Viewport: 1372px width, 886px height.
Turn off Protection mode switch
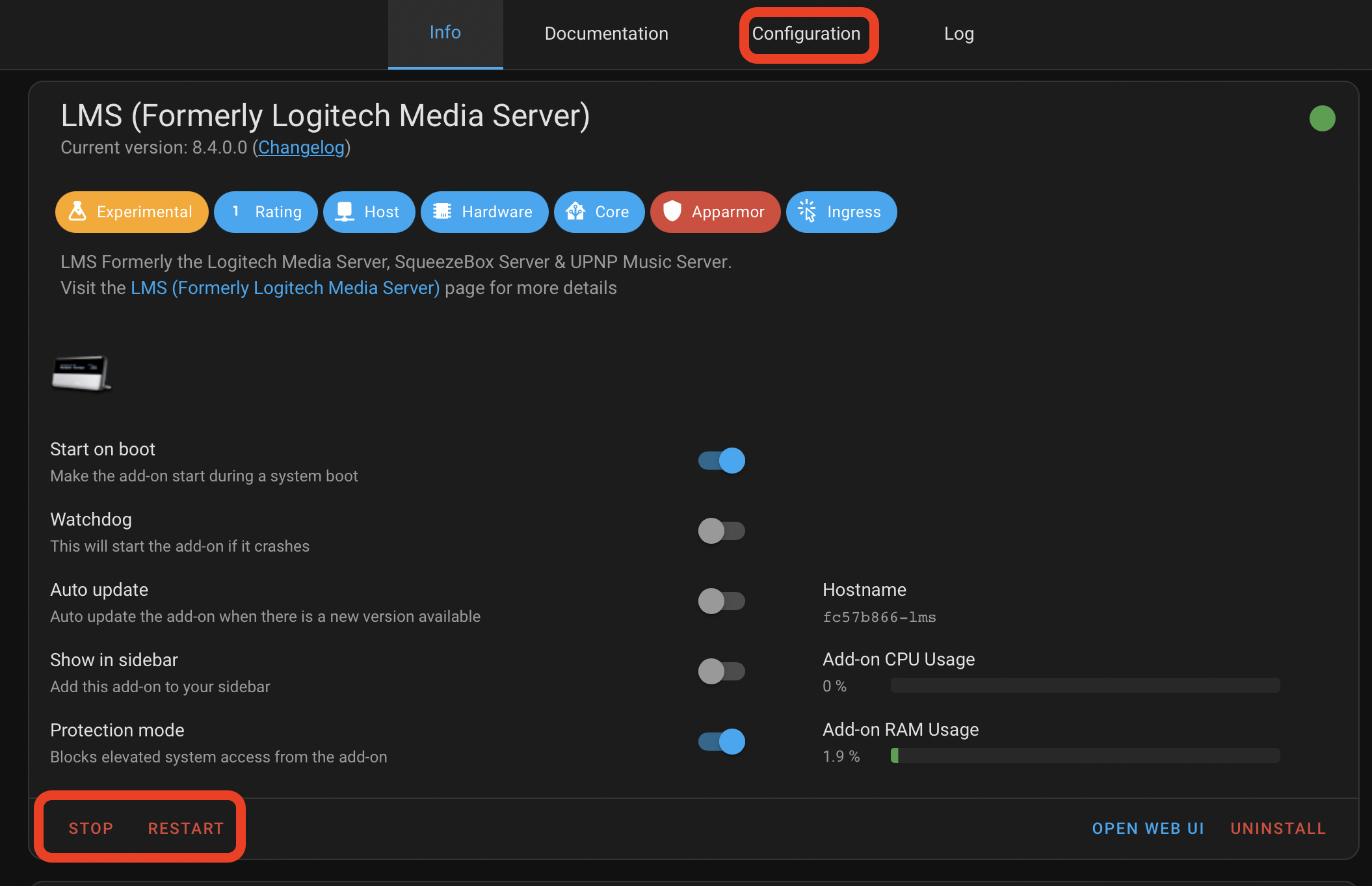click(x=722, y=742)
